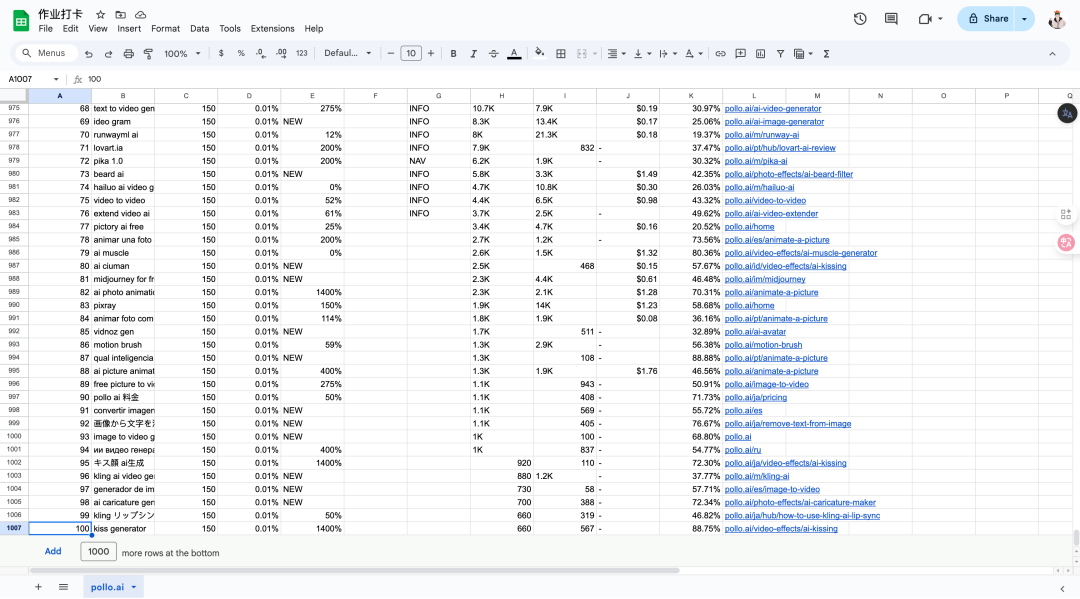The image size is (1080, 599).
Task: Open the zoom level dropdown
Action: click(183, 54)
